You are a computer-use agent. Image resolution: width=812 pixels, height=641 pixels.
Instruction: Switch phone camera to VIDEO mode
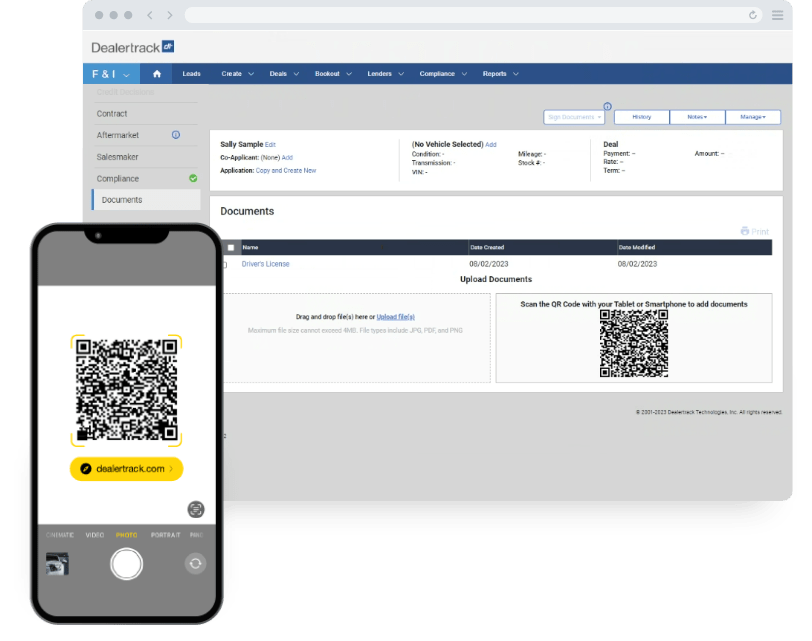(x=95, y=535)
